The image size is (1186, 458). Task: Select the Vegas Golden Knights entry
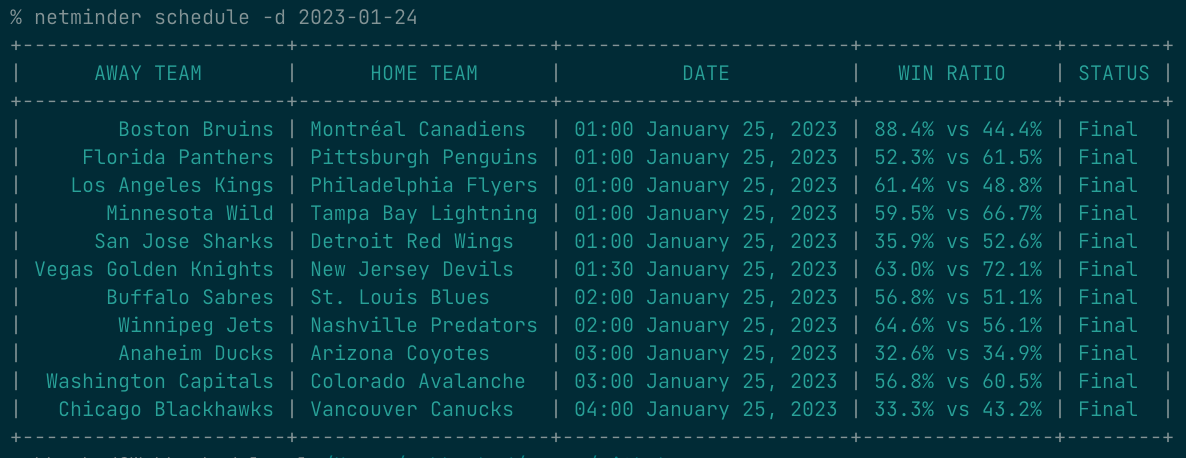click(x=154, y=269)
